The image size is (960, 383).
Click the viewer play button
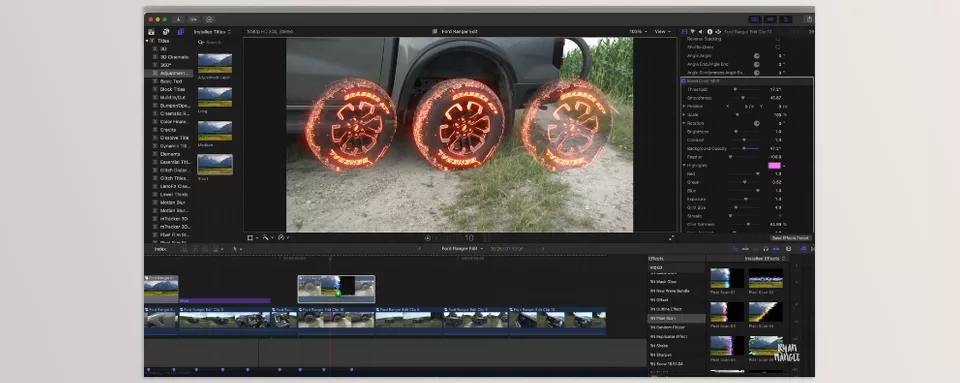427,238
